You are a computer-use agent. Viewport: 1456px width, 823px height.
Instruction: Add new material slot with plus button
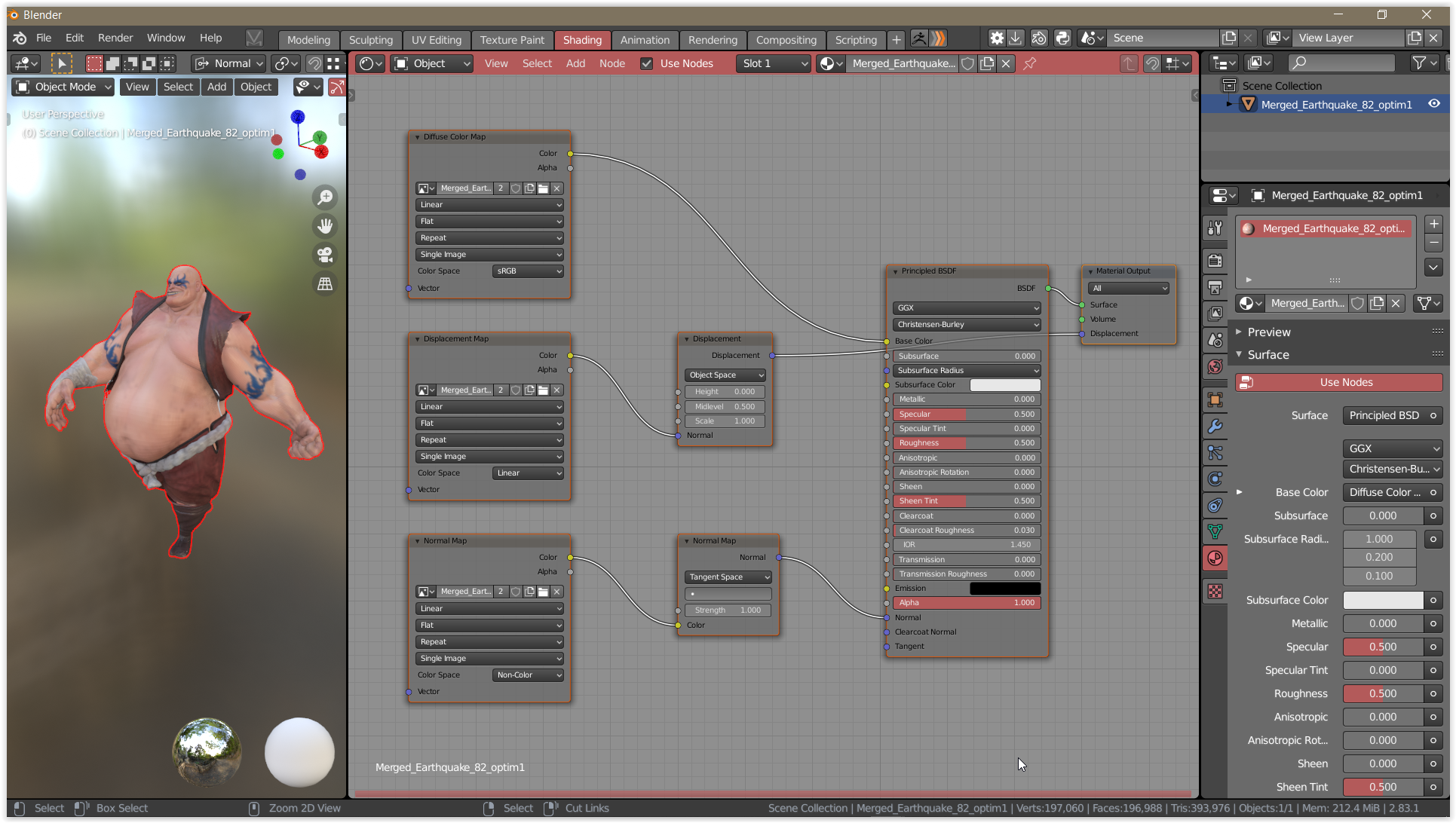1433,225
